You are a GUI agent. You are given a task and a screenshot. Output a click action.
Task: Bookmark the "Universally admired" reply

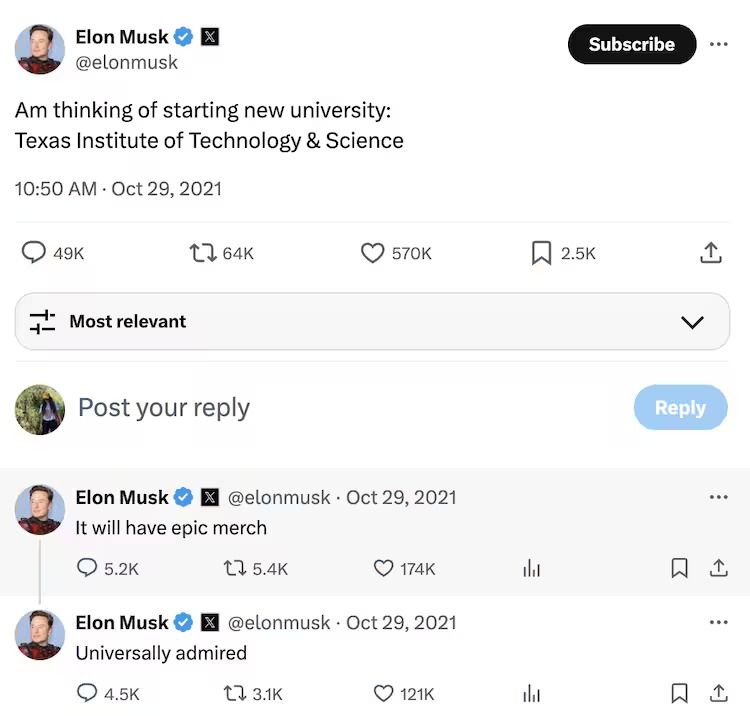click(x=679, y=693)
